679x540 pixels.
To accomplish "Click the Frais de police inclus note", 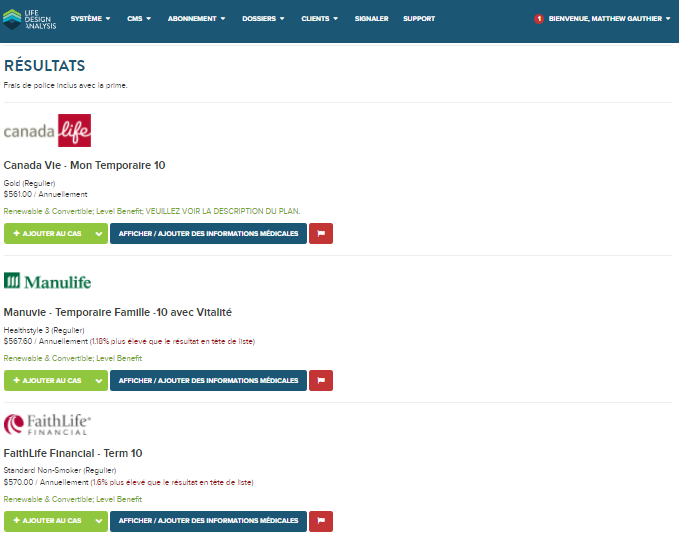I will click(x=65, y=85).
